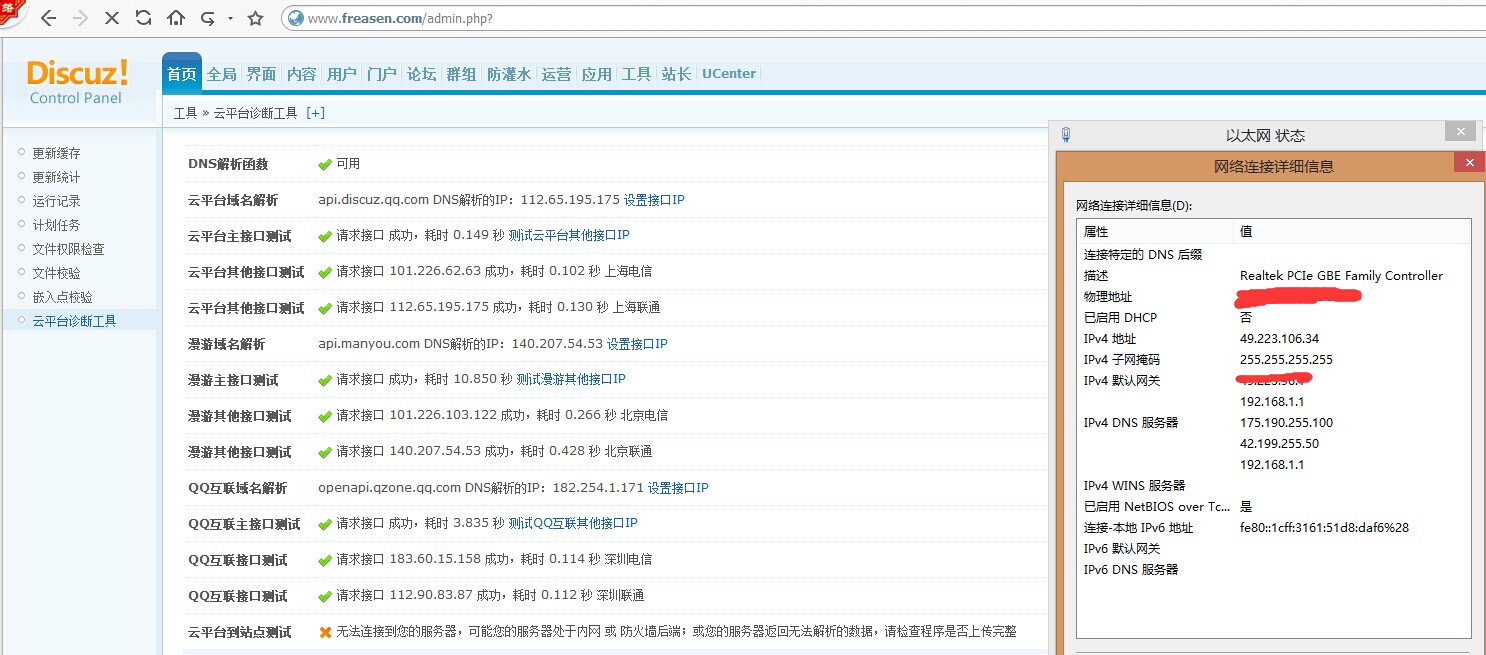
Task: Go back with the browser back arrow
Action: [49, 18]
